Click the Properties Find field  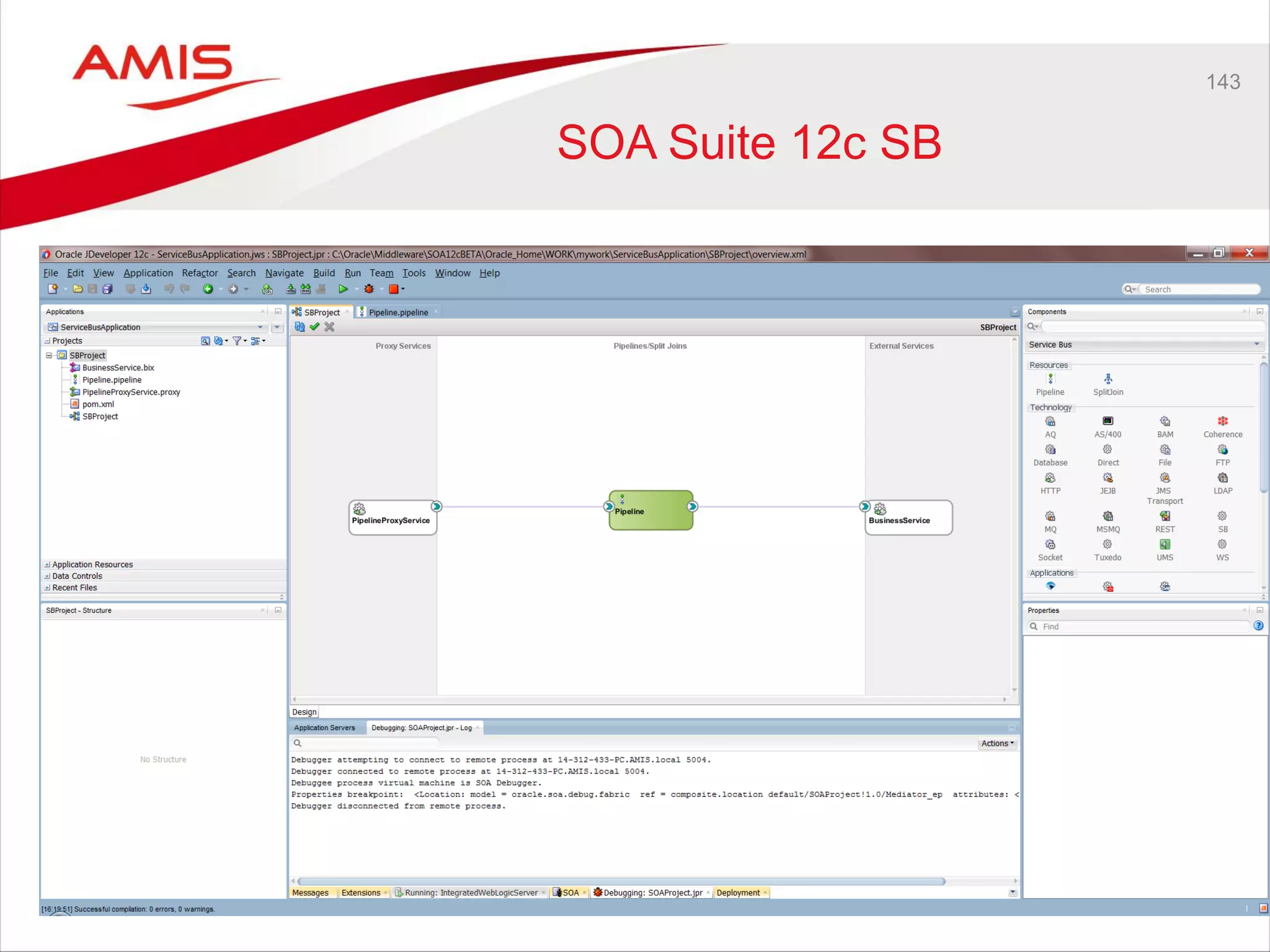tap(1144, 627)
